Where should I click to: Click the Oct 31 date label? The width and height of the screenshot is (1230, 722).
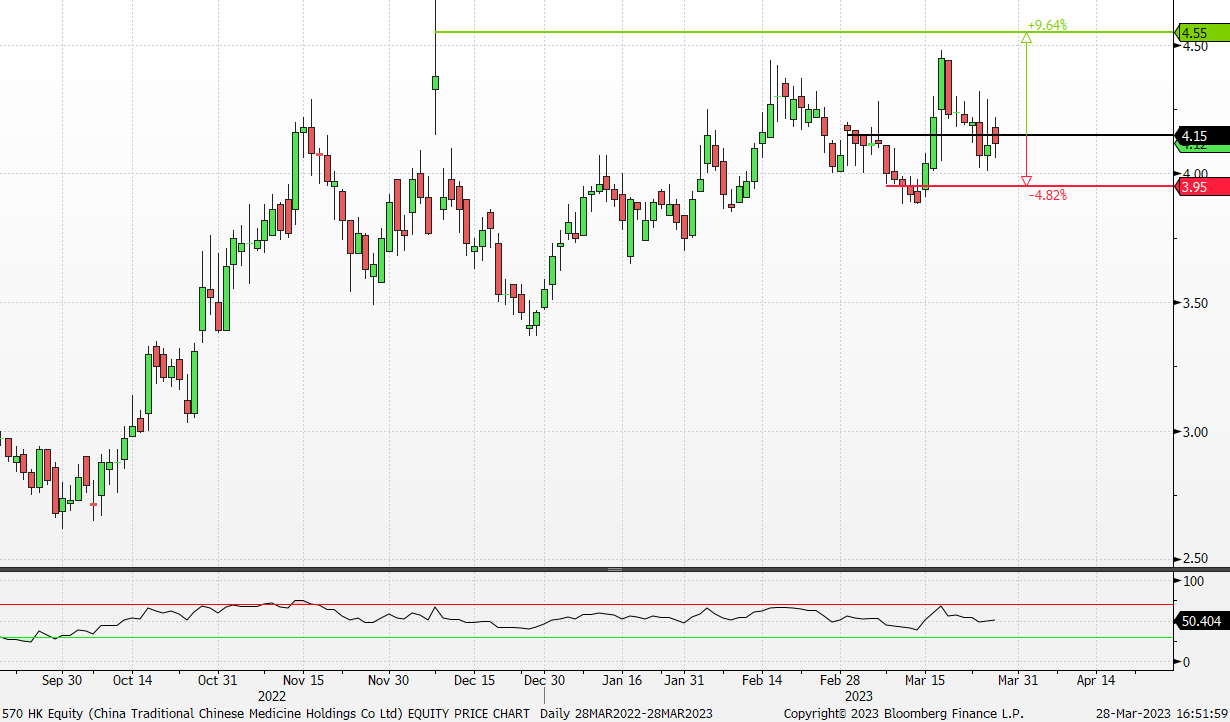click(217, 681)
